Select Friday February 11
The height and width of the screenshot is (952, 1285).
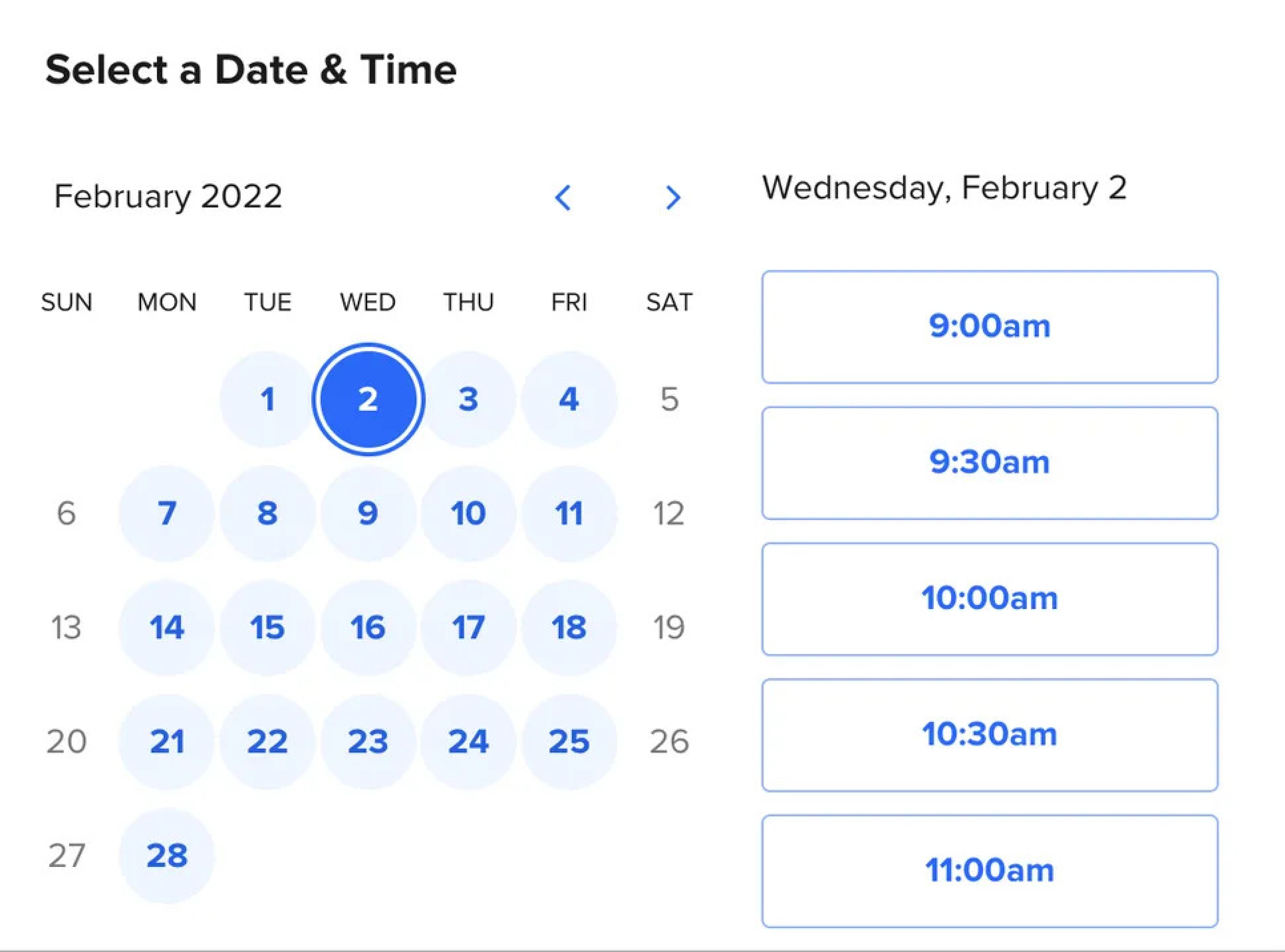coord(569,513)
